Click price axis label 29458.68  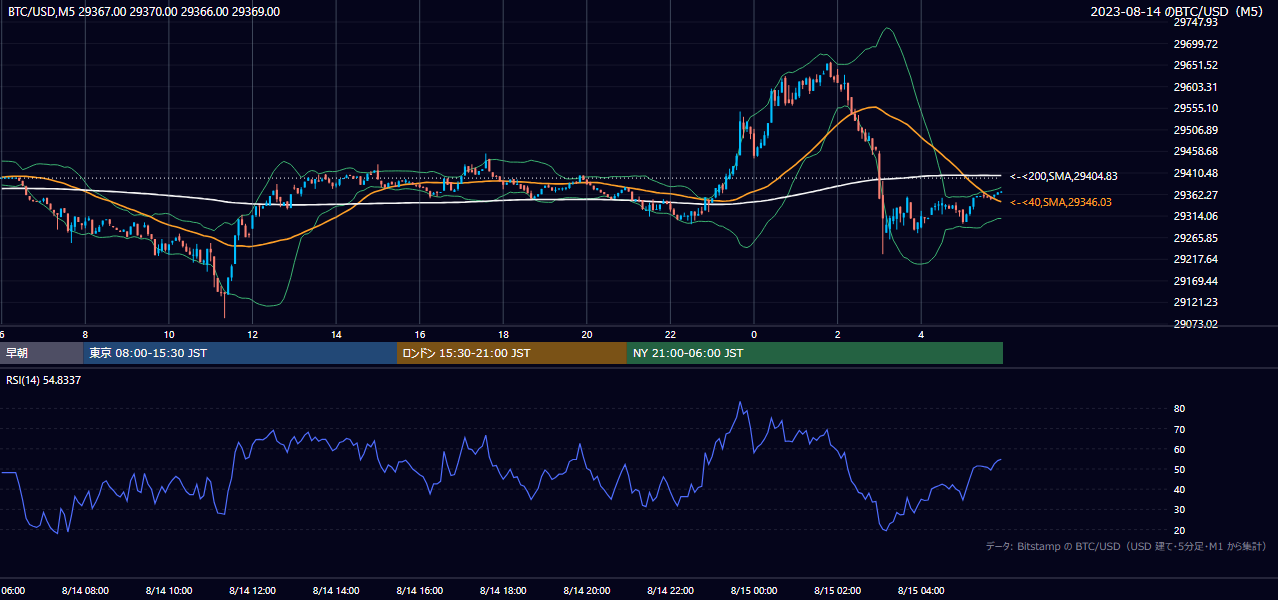coord(1195,151)
